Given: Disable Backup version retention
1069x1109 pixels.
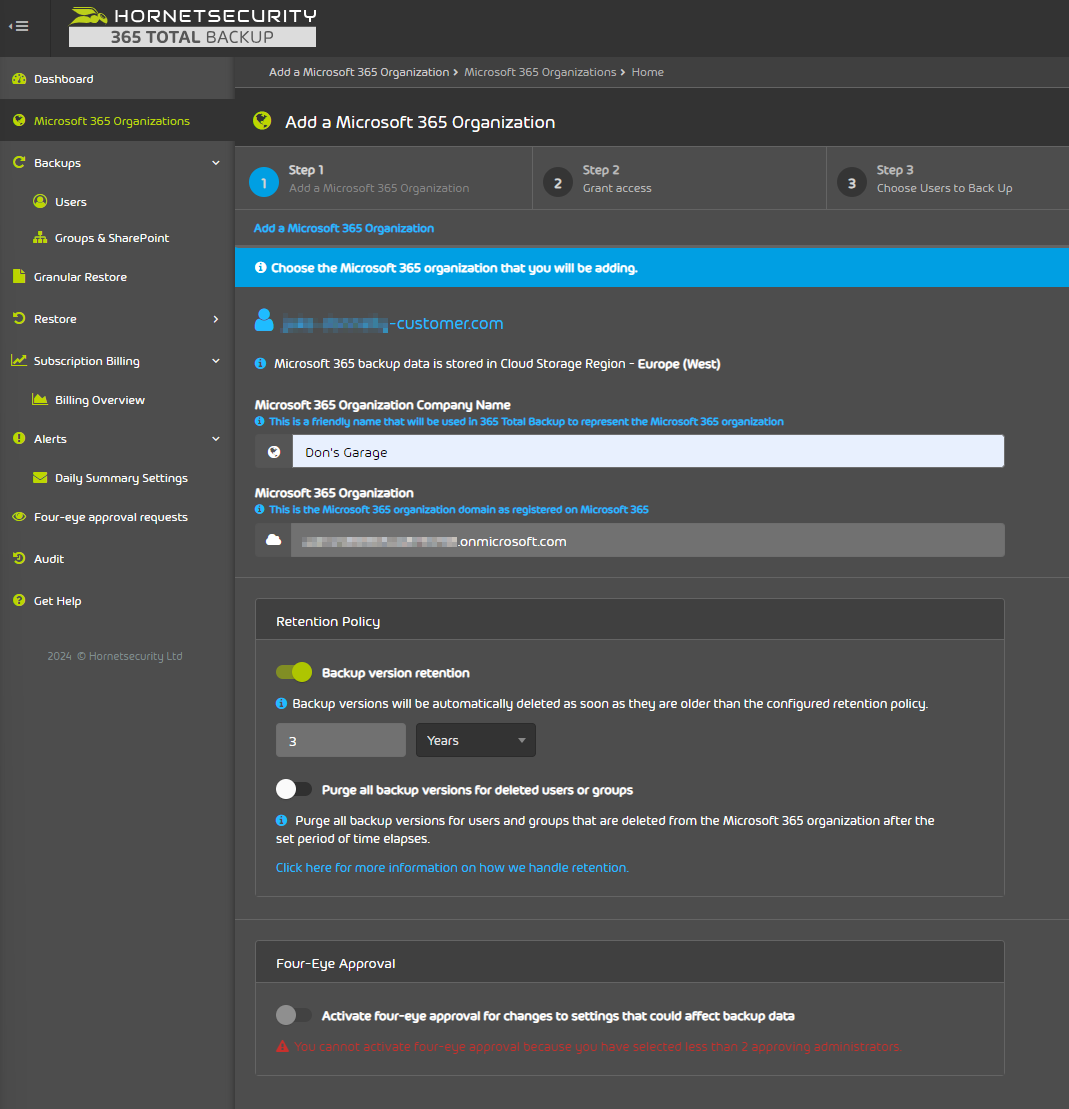Looking at the screenshot, I should [x=293, y=672].
